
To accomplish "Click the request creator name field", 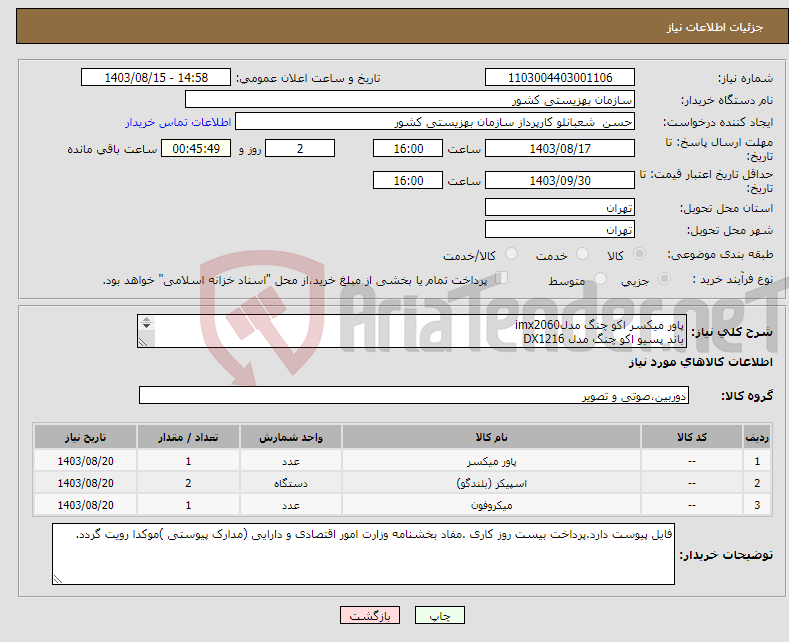I will point(435,122).
